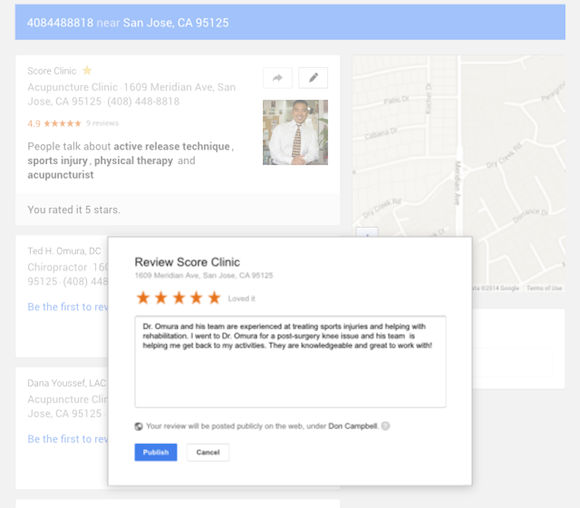Click 'San Jose, CA 95125' in blue header

click(176, 23)
